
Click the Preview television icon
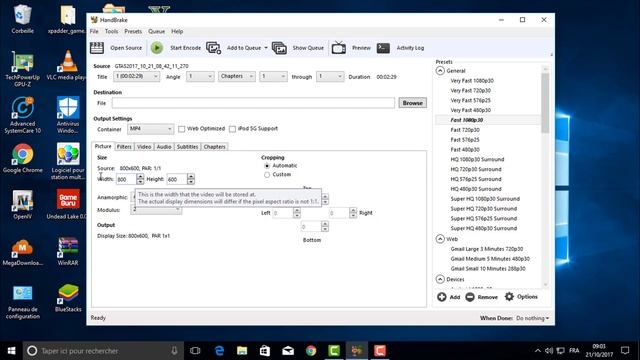point(338,48)
